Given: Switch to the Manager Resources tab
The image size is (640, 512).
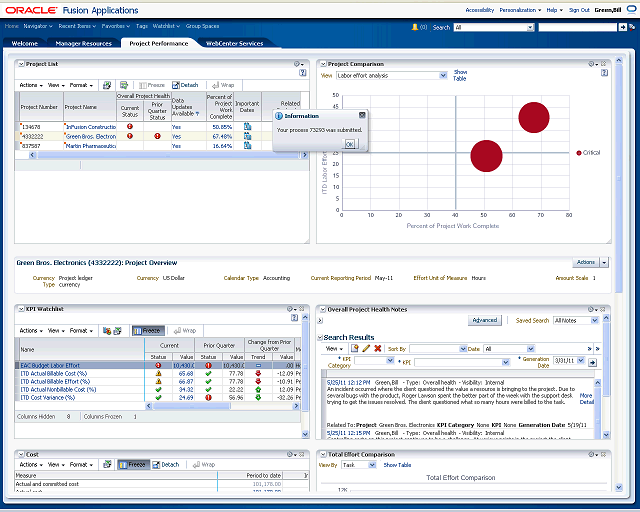Looking at the screenshot, I should click(x=83, y=44).
